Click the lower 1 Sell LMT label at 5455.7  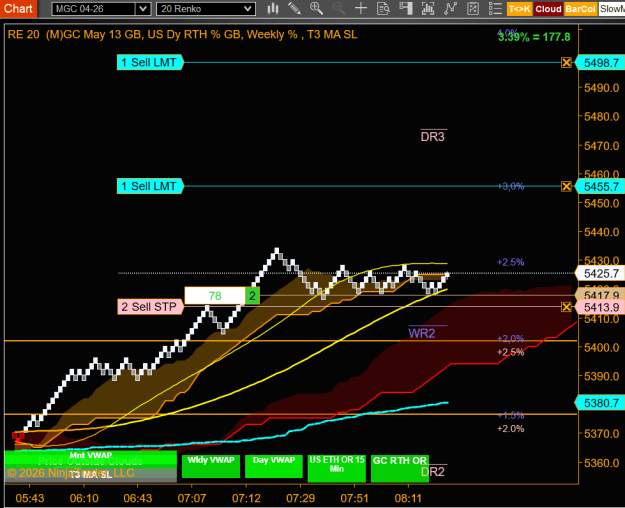149,186
